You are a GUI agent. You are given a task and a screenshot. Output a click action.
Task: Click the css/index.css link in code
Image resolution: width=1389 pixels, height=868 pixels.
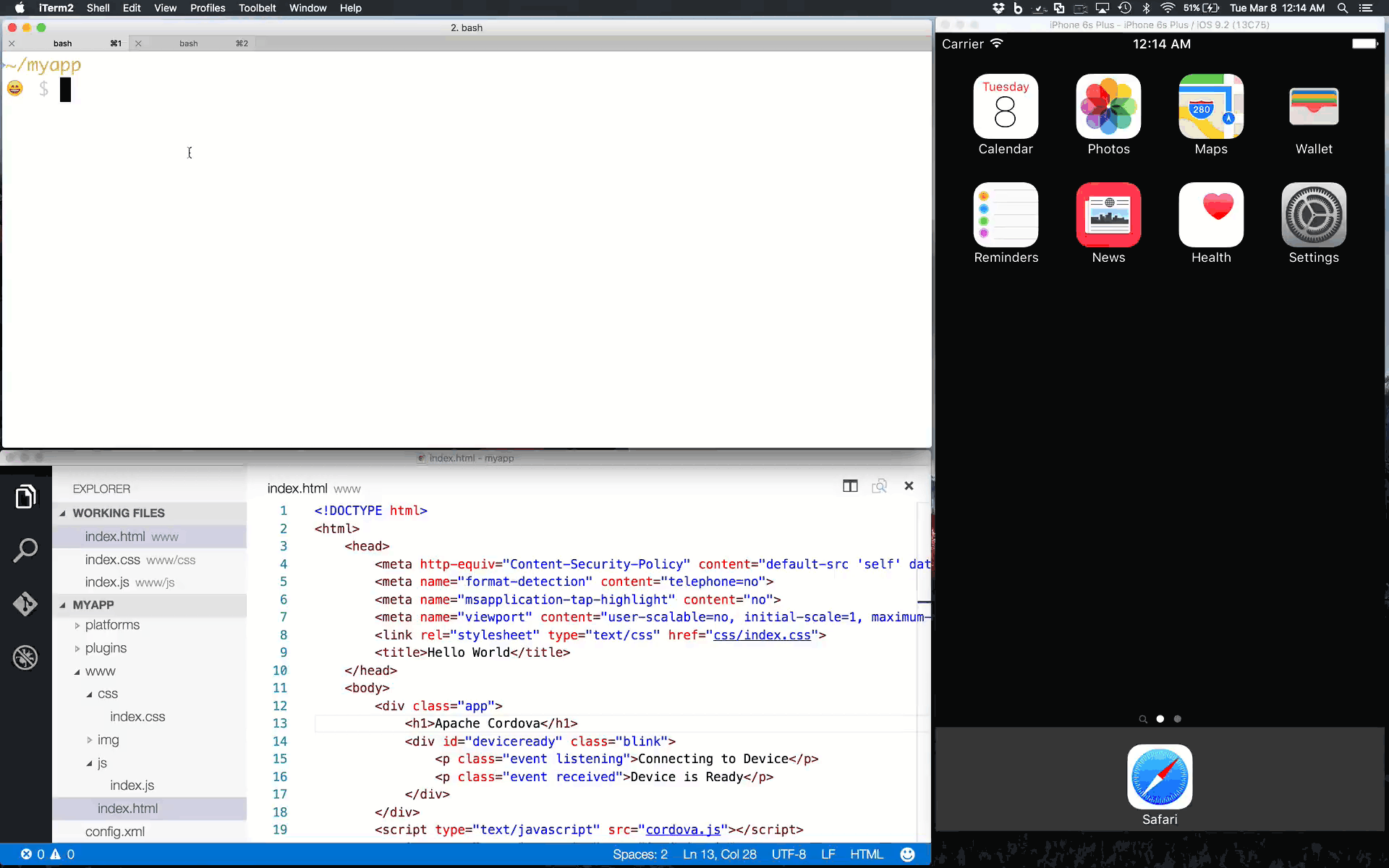pos(762,635)
